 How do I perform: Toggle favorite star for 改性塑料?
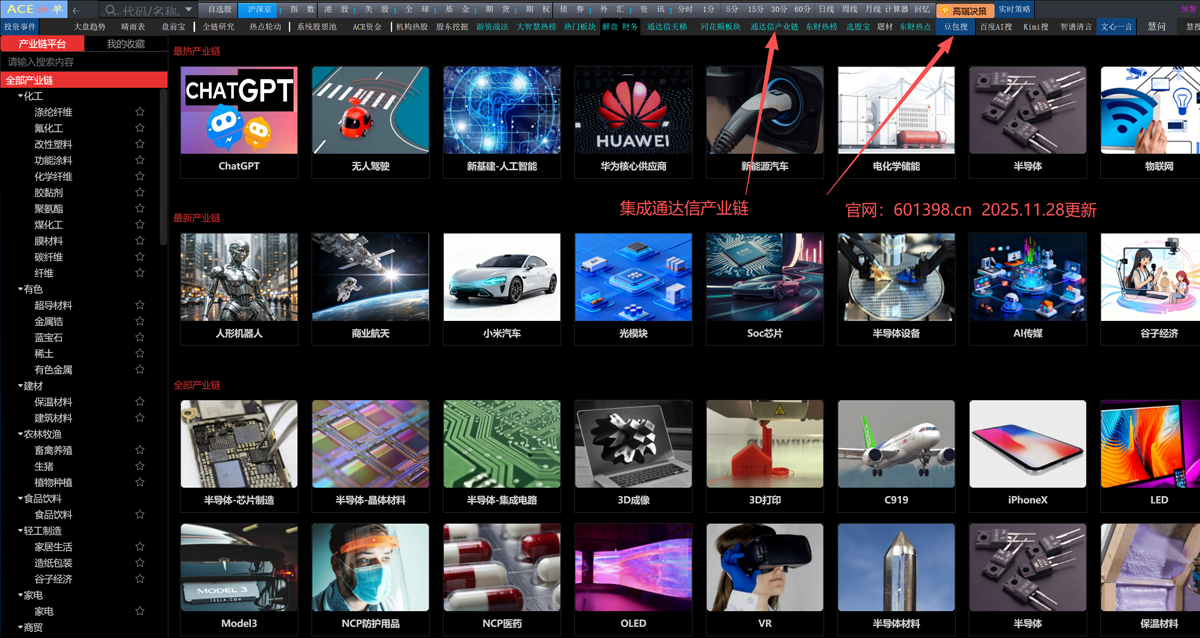click(140, 144)
